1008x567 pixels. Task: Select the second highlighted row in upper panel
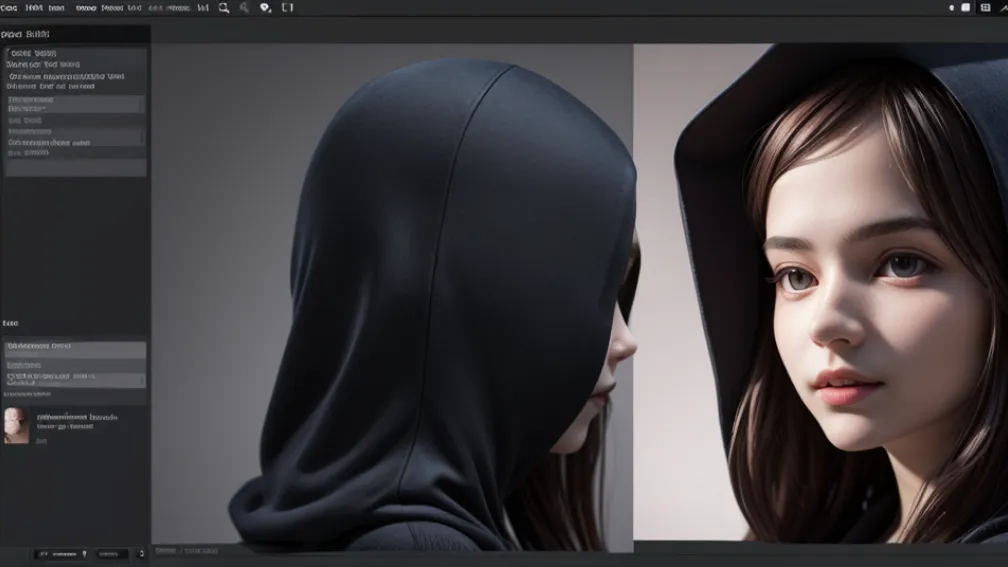[75, 136]
